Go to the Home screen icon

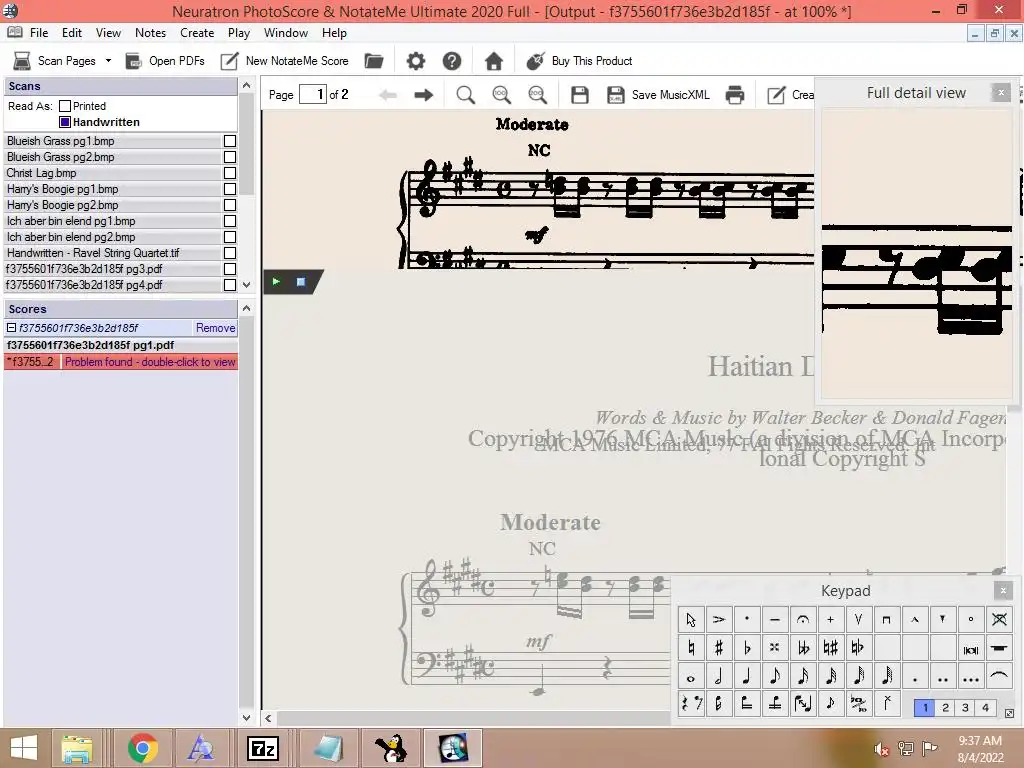tap(494, 61)
